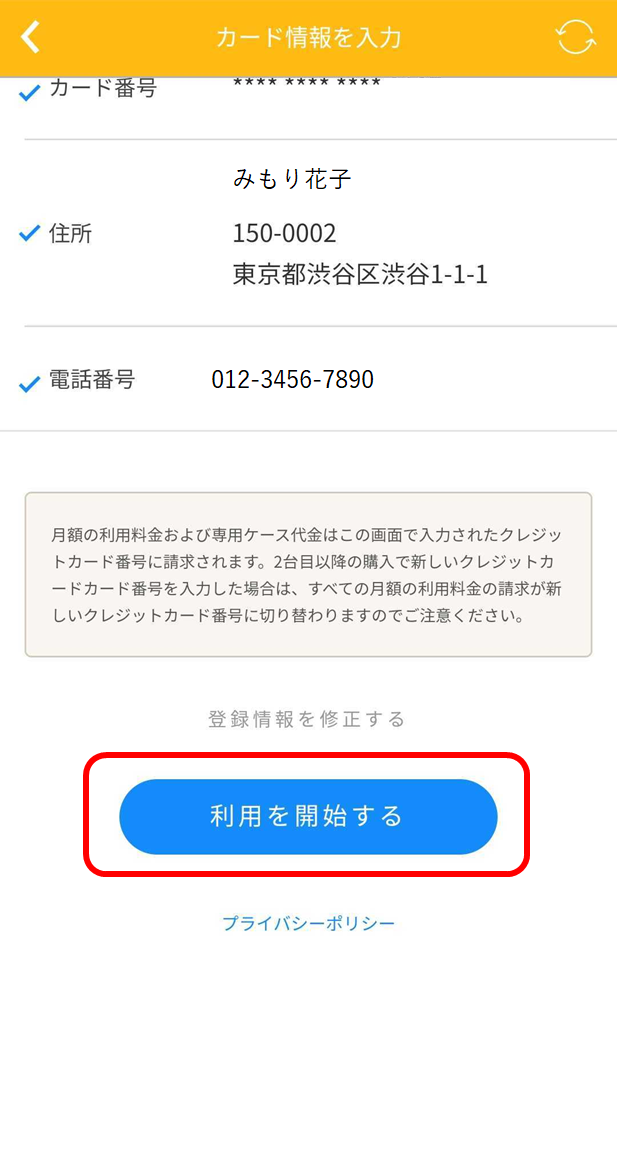617x1157 pixels.
Task: Click the カード情報を入力 header title
Action: click(308, 38)
